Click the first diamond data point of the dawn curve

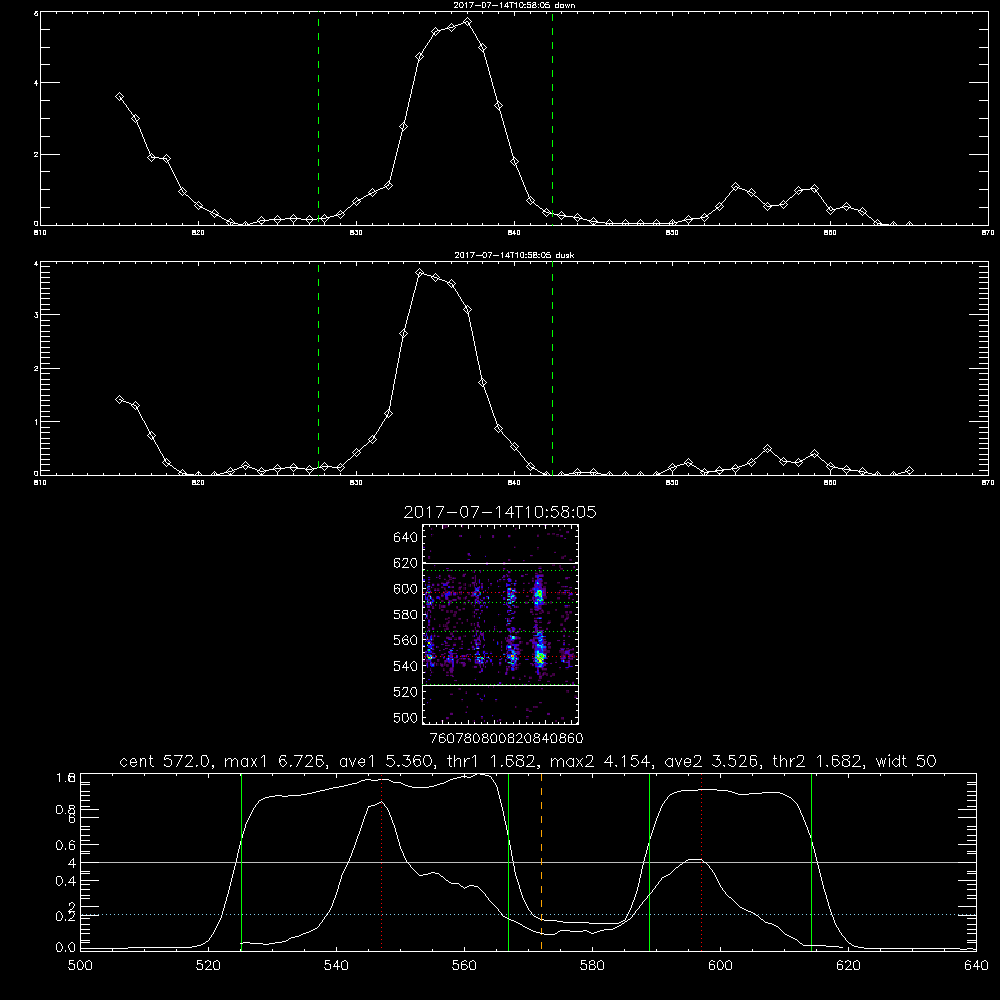pyautogui.click(x=119, y=97)
